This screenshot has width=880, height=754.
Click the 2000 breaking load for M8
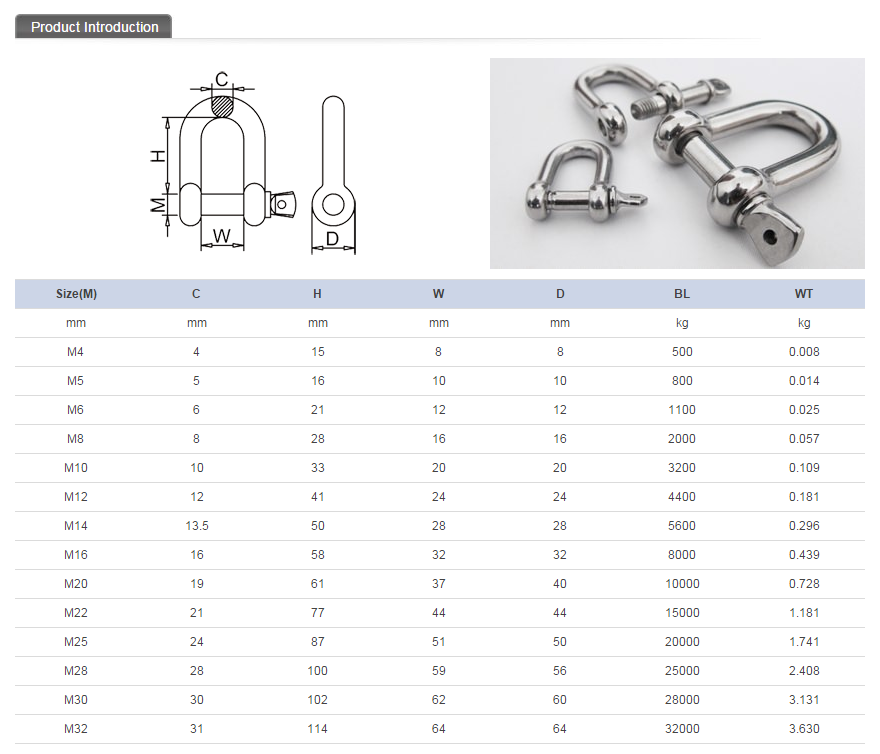pyautogui.click(x=682, y=438)
